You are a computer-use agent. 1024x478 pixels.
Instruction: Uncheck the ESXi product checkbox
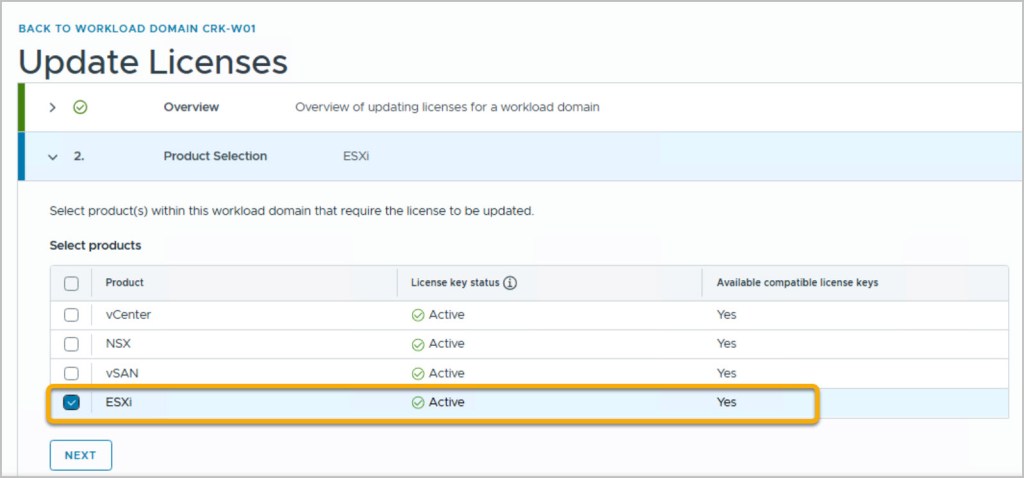click(71, 402)
